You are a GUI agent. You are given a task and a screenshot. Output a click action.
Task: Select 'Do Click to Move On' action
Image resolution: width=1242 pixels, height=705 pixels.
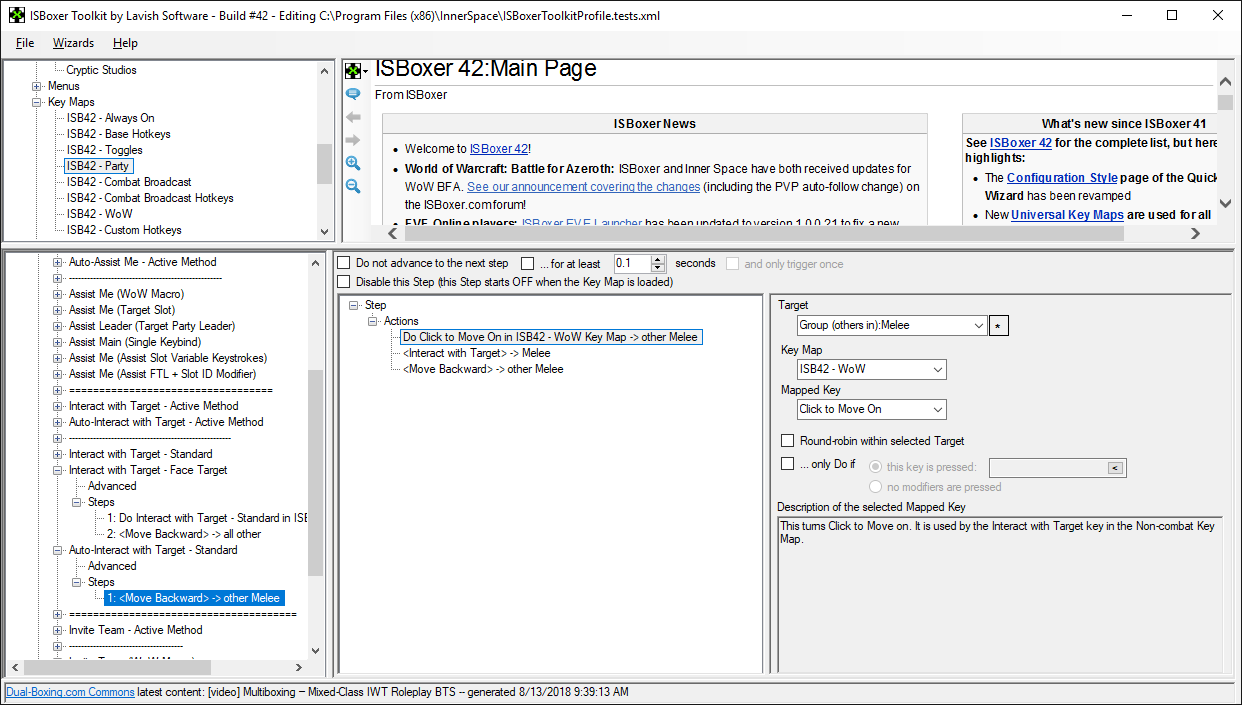tap(551, 337)
